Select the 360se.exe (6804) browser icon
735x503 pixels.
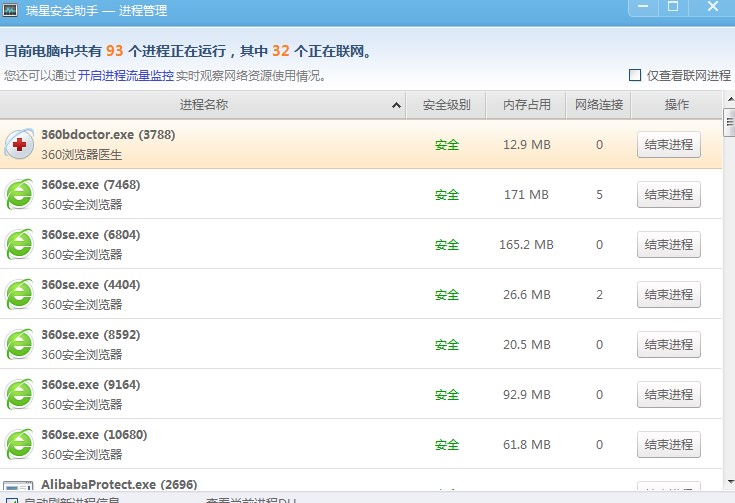tap(19, 245)
